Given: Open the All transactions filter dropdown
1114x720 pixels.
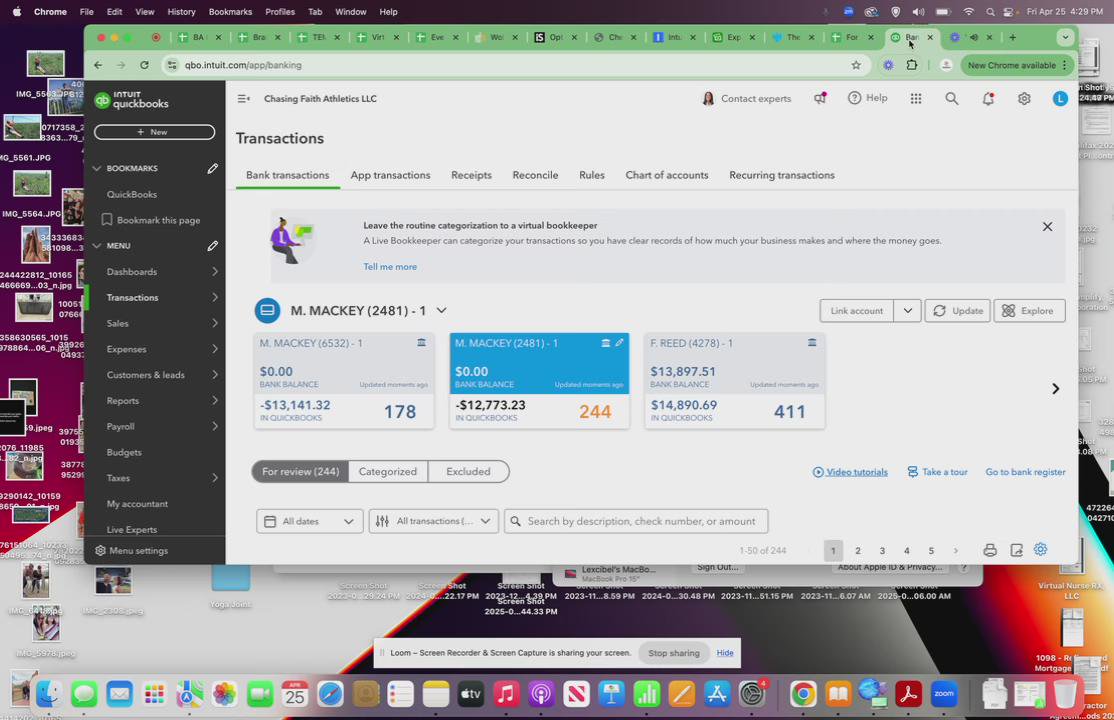Looking at the screenshot, I should click(433, 522).
